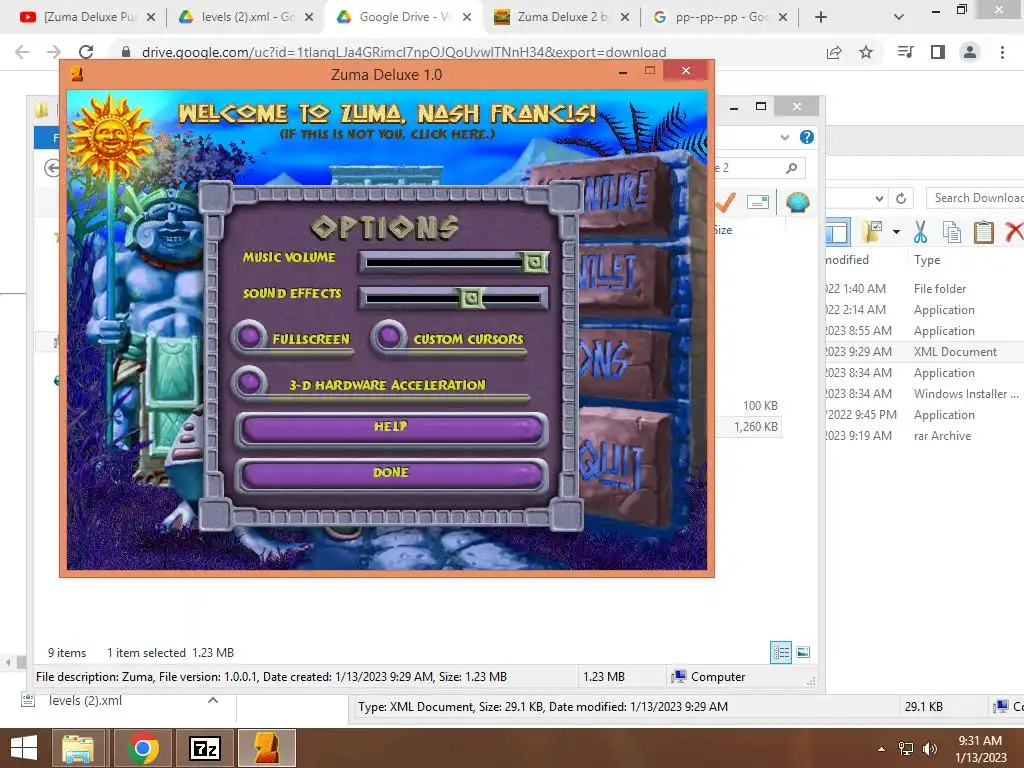Click the share page icon in Chrome
Viewport: 1024px width, 768px height.
point(834,52)
